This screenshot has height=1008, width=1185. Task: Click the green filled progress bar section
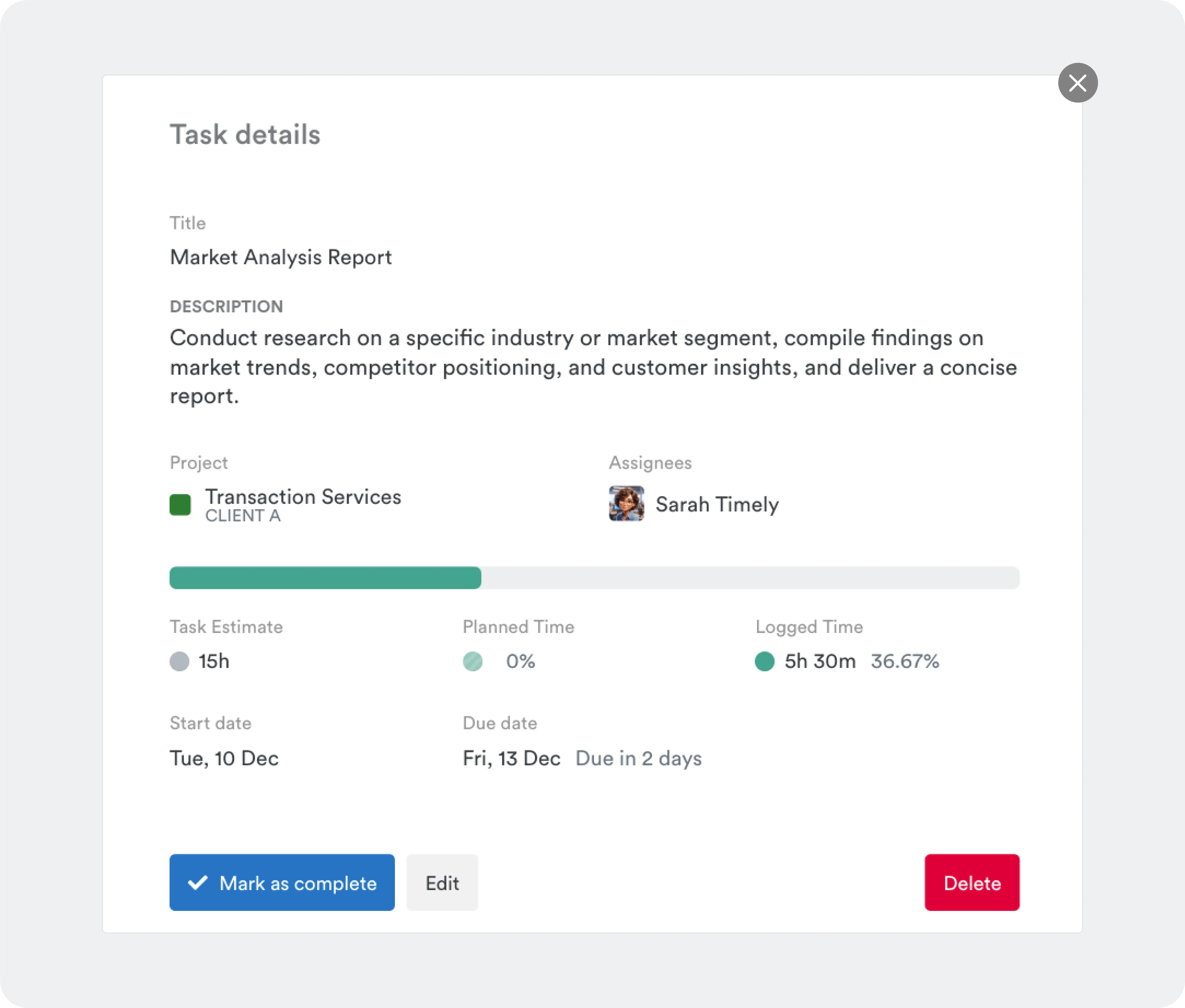(325, 578)
